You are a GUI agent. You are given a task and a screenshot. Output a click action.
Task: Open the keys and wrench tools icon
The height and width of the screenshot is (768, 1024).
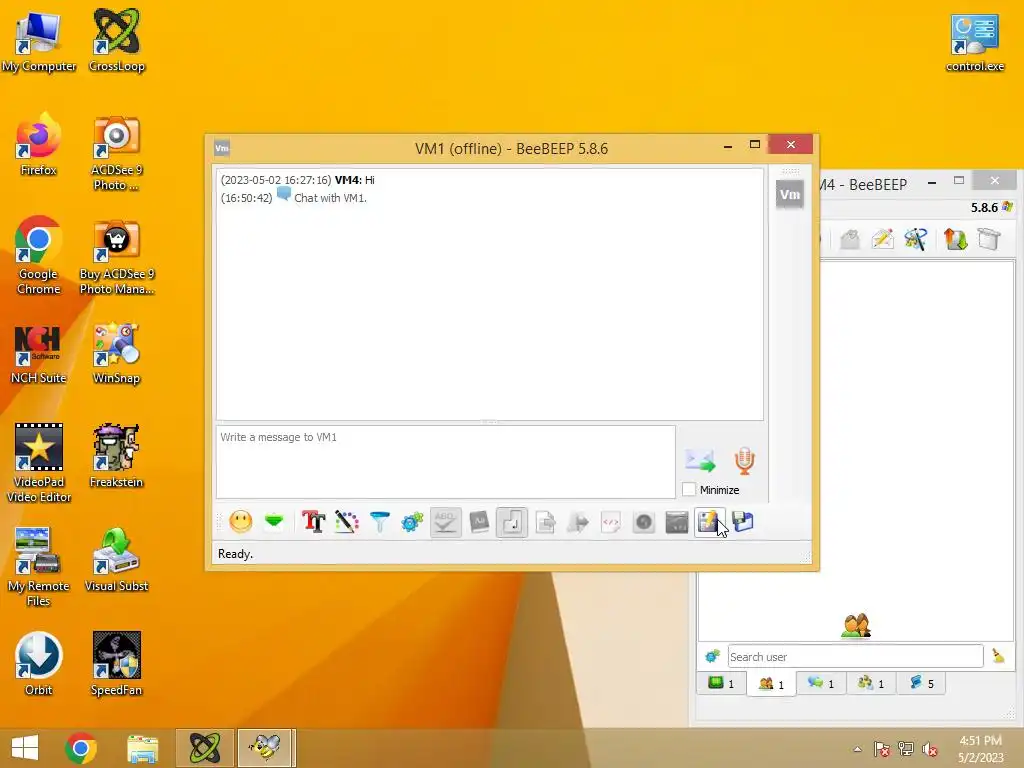916,239
